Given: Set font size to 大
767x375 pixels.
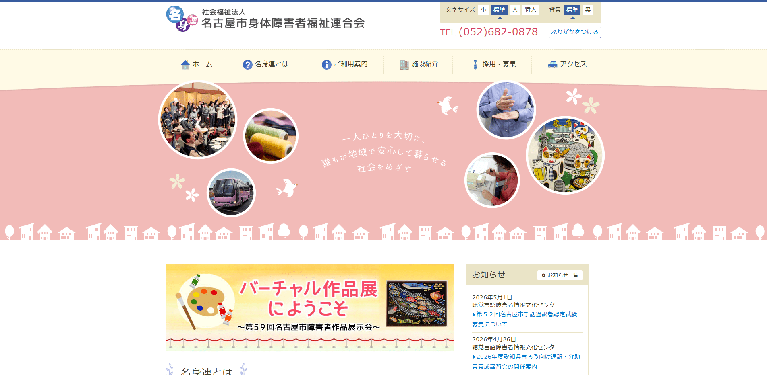Looking at the screenshot, I should tap(515, 10).
